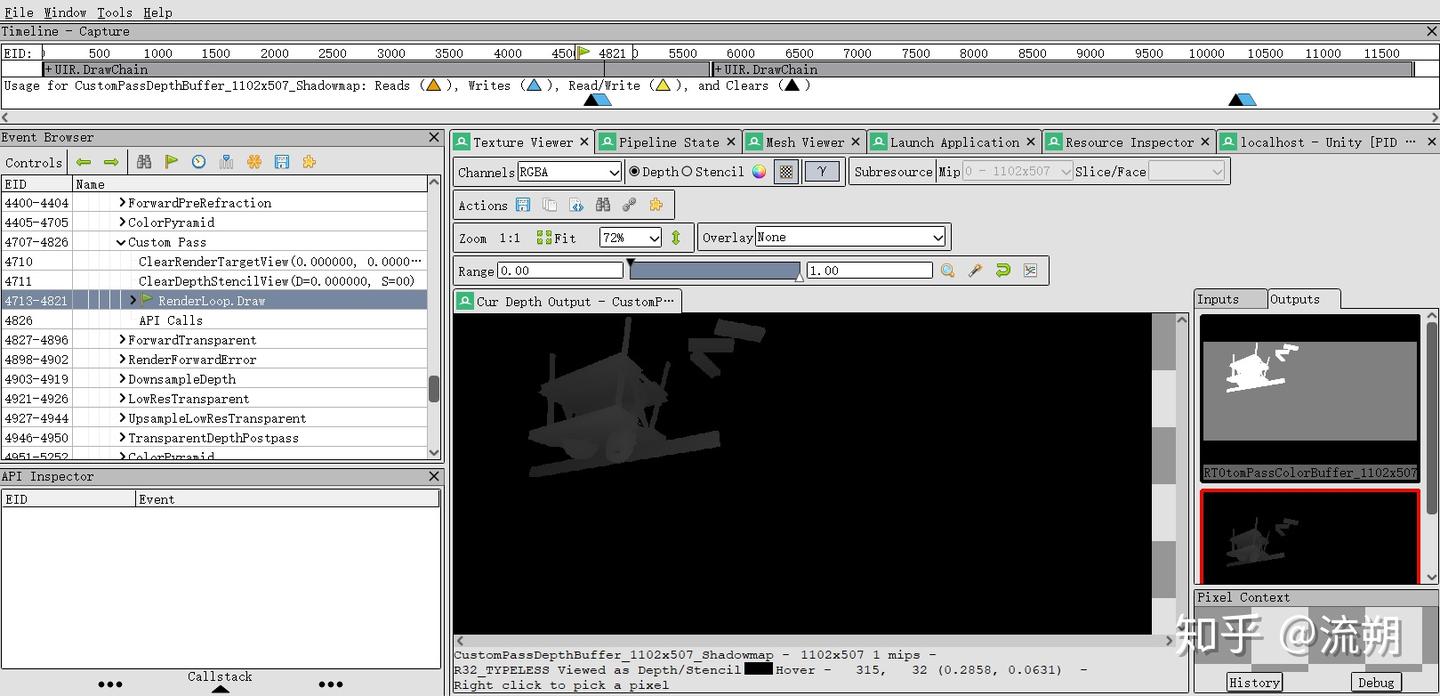Screen dimensions: 1440x696
Task: Collapse the Custom Pass tree node
Action: 121,242
